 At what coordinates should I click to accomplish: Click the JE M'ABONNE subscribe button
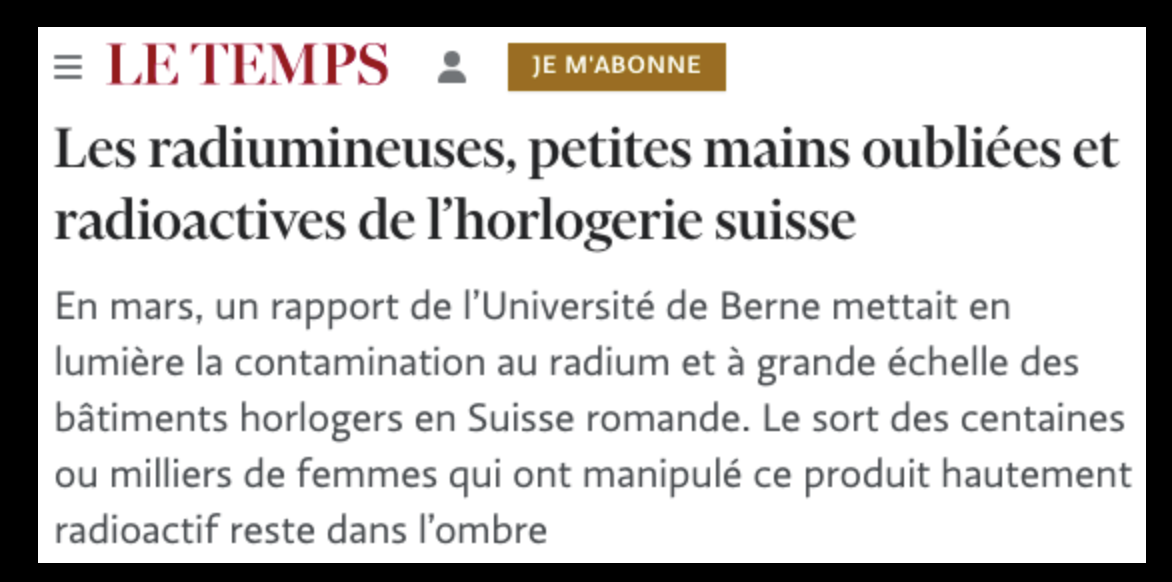coord(616,67)
